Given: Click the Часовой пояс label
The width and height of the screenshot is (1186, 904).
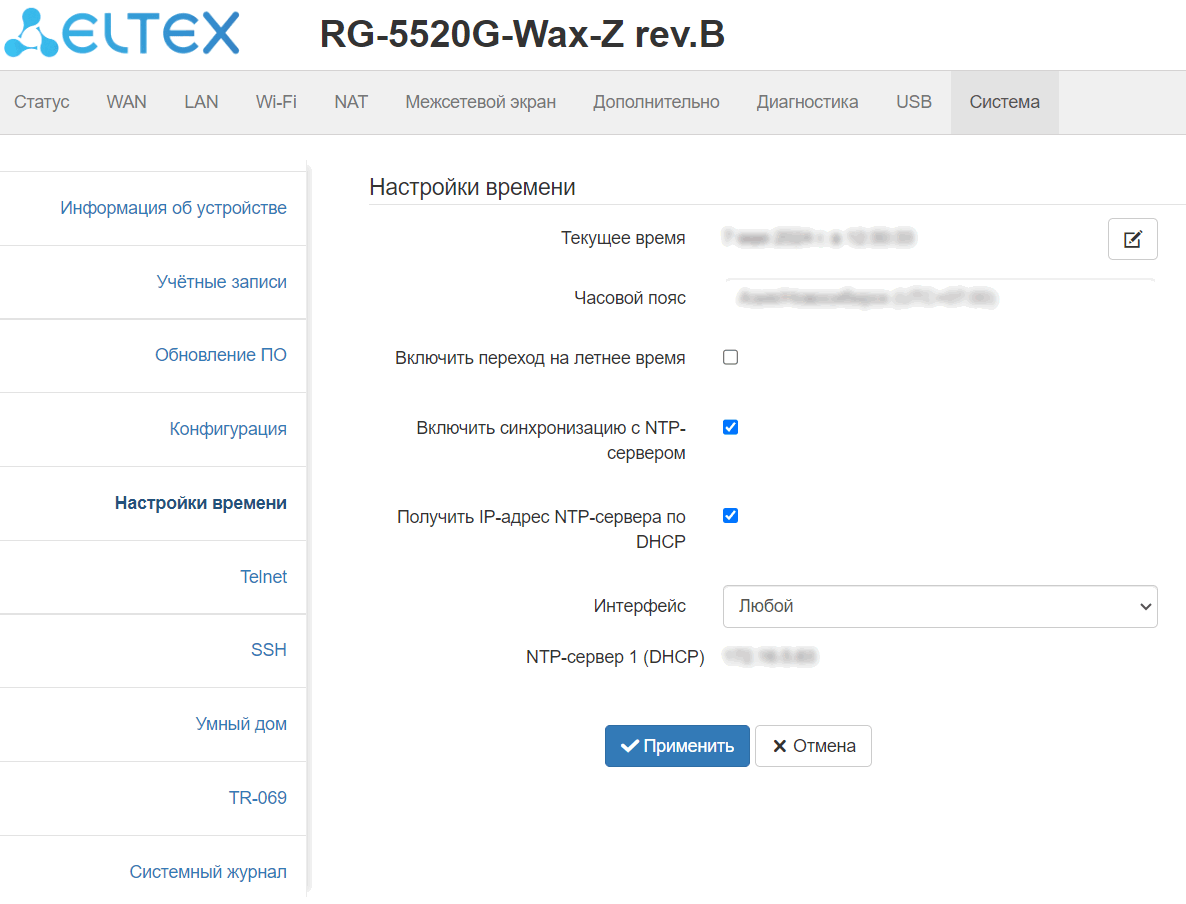Looking at the screenshot, I should click(630, 298).
